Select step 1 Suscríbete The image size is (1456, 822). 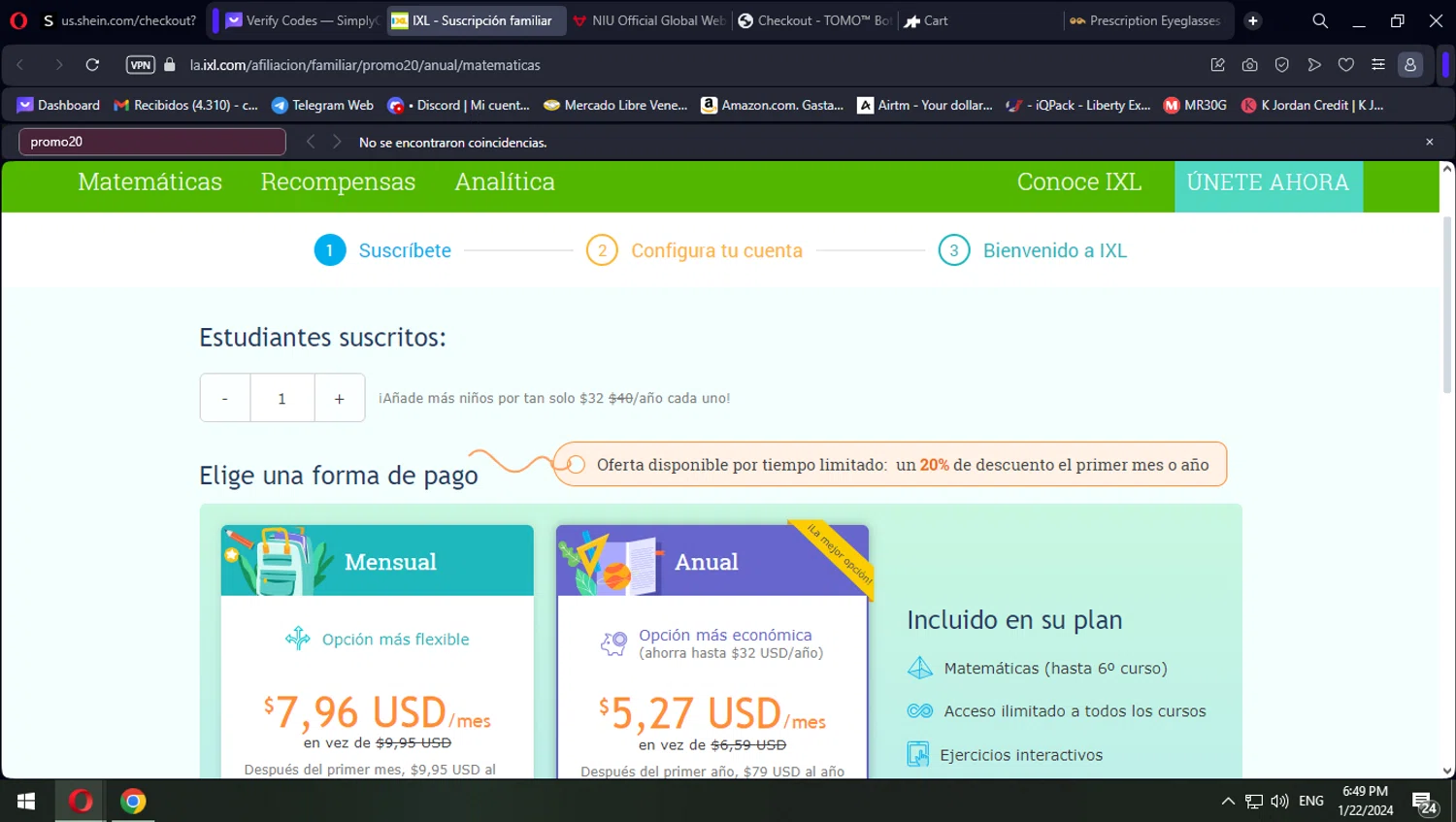pyautogui.click(x=382, y=250)
